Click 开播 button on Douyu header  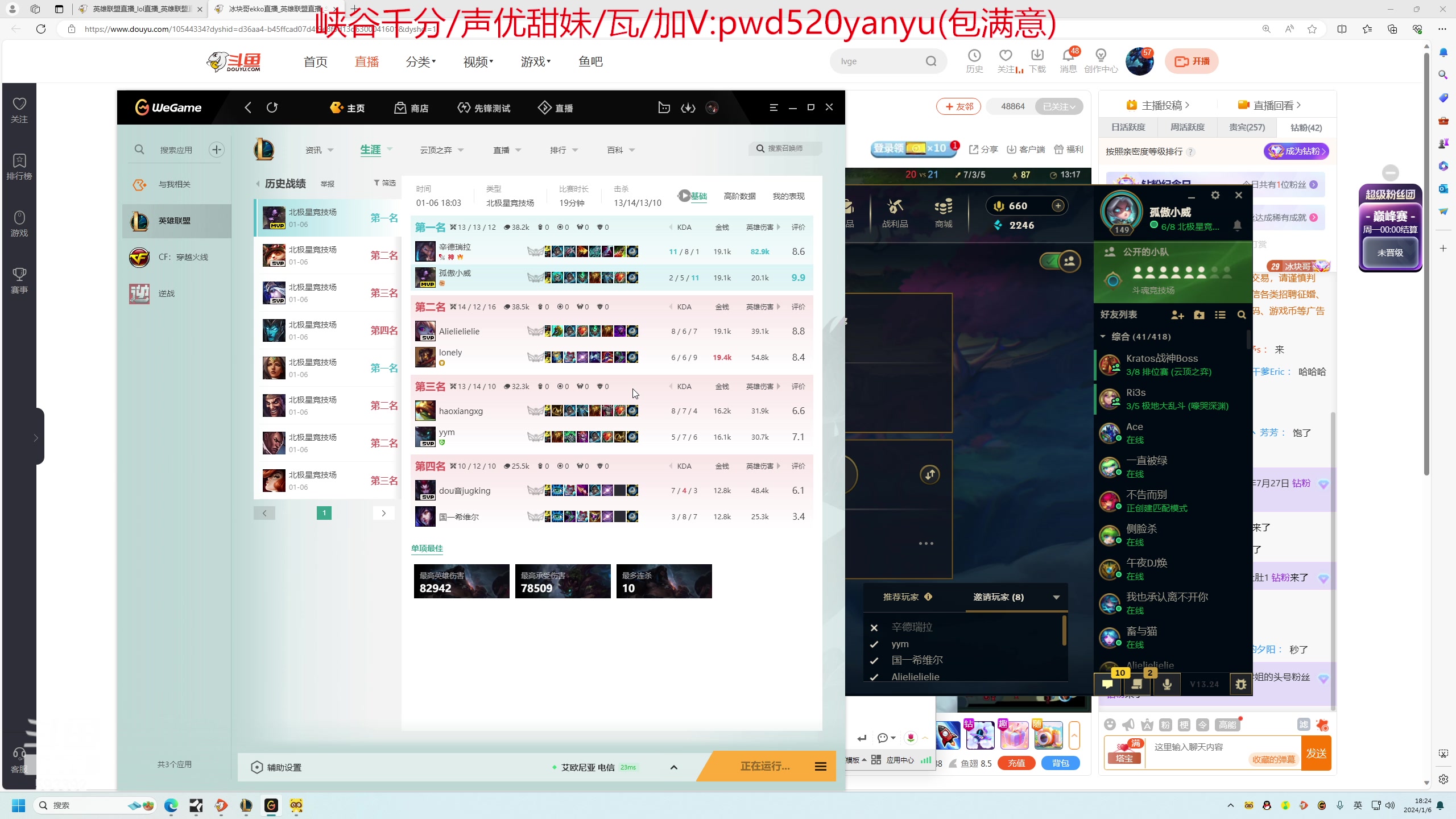pyautogui.click(x=1192, y=61)
